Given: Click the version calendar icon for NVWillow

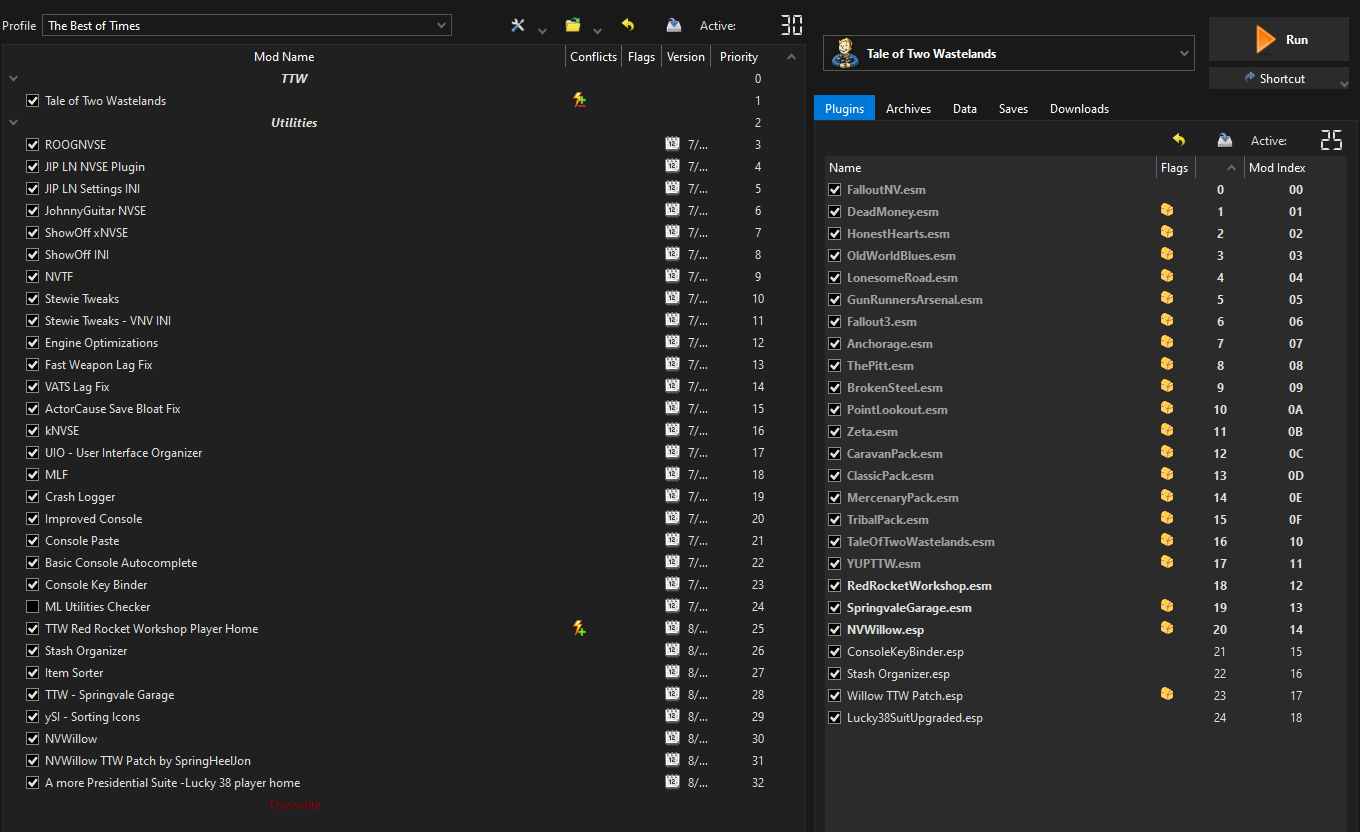Looking at the screenshot, I should click(672, 738).
